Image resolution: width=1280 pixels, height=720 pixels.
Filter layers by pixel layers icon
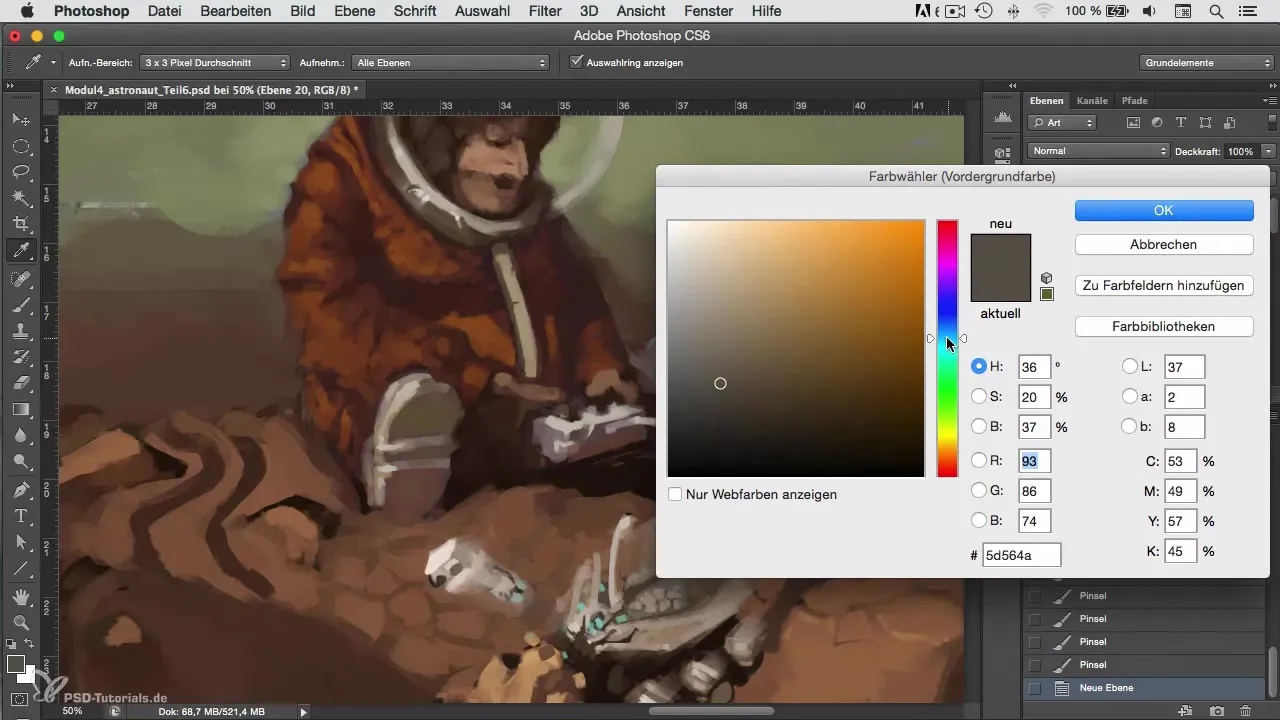click(1134, 123)
